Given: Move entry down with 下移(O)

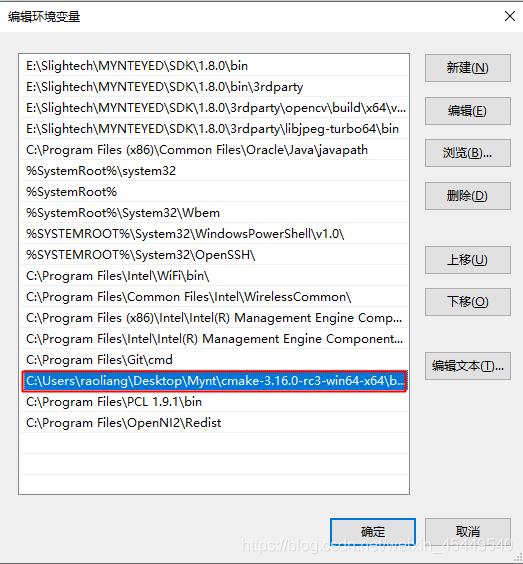Looking at the screenshot, I should (468, 302).
